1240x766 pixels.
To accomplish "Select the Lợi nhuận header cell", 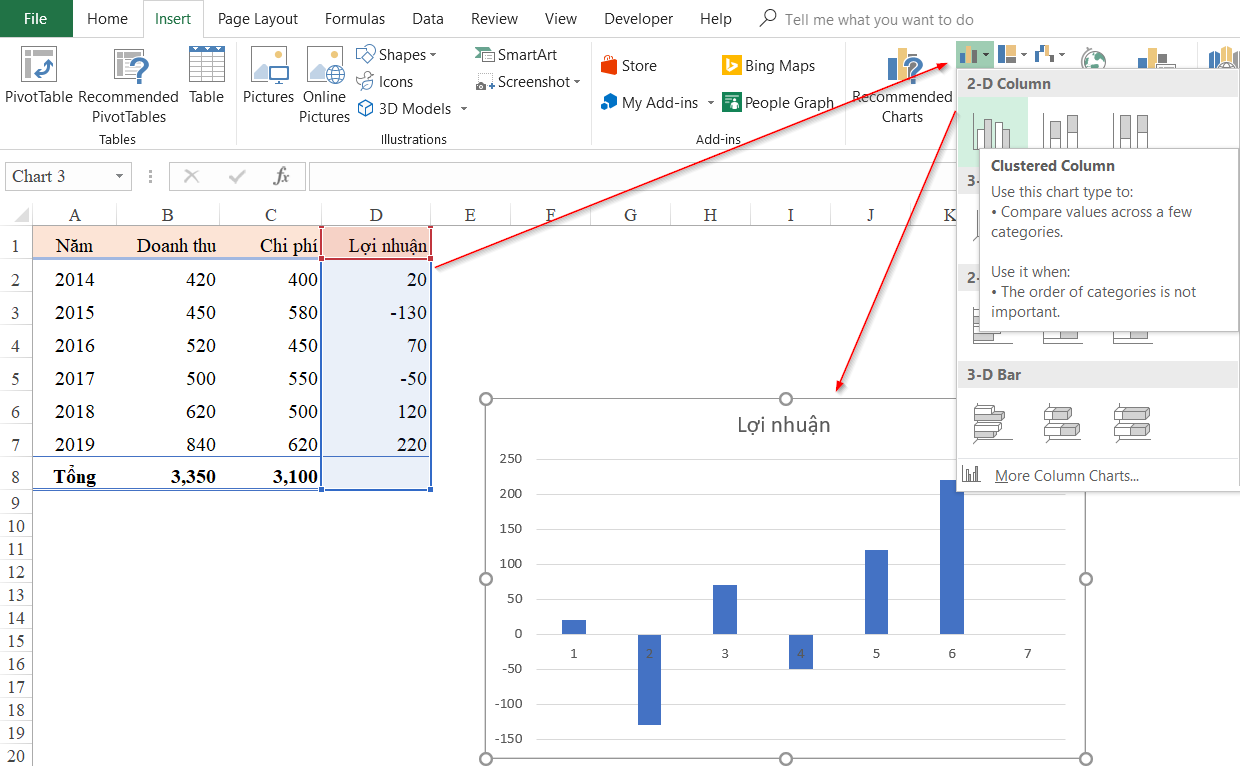I will (377, 245).
